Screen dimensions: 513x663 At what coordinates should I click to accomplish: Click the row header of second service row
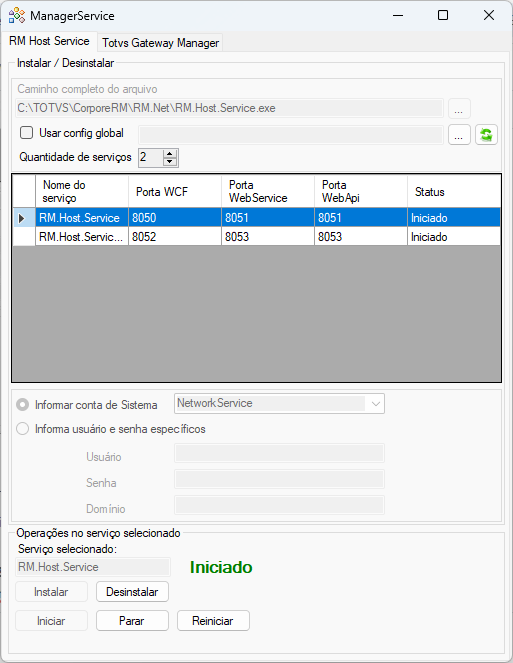24,237
